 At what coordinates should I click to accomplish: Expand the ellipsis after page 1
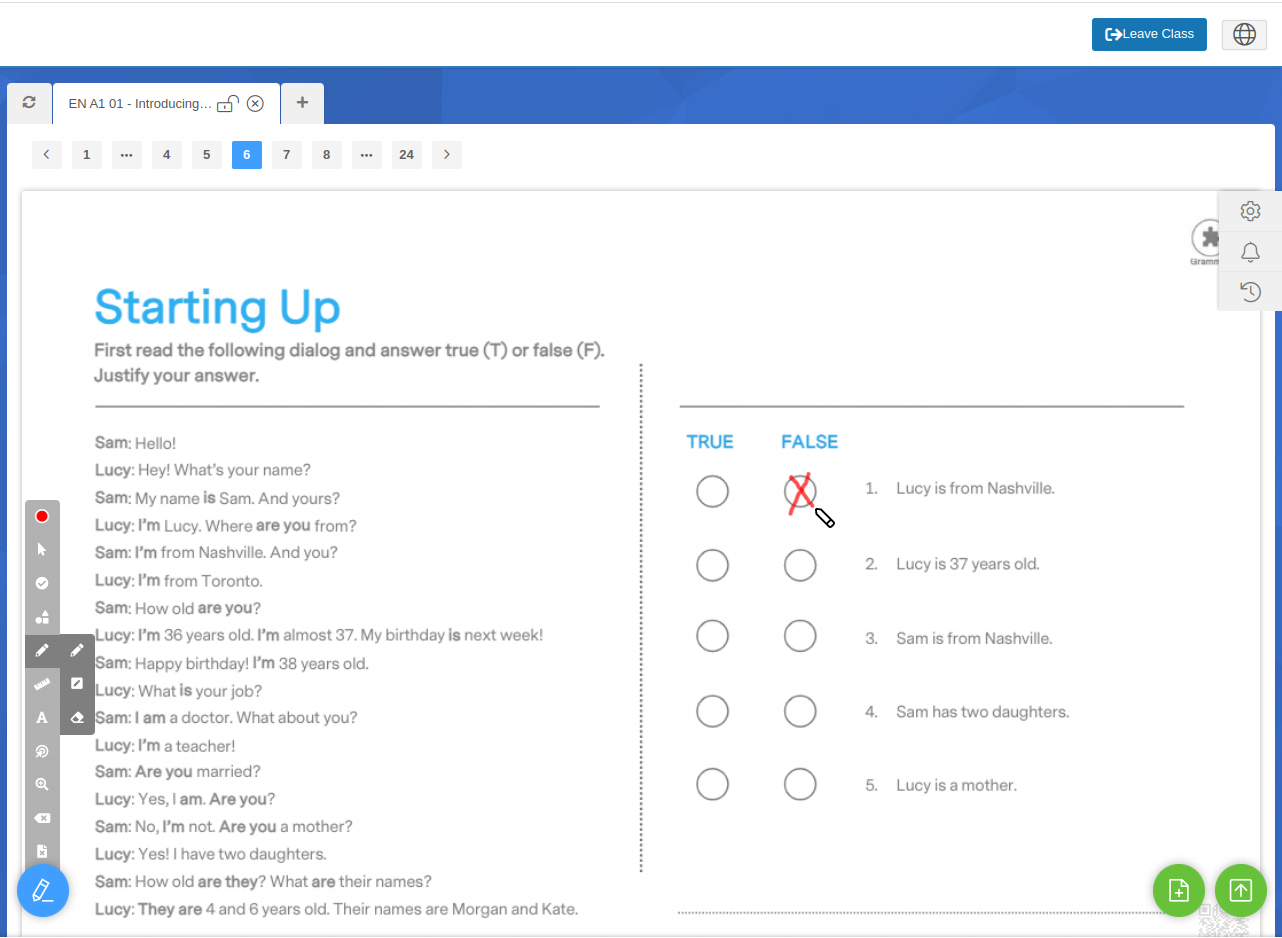[x=127, y=155]
